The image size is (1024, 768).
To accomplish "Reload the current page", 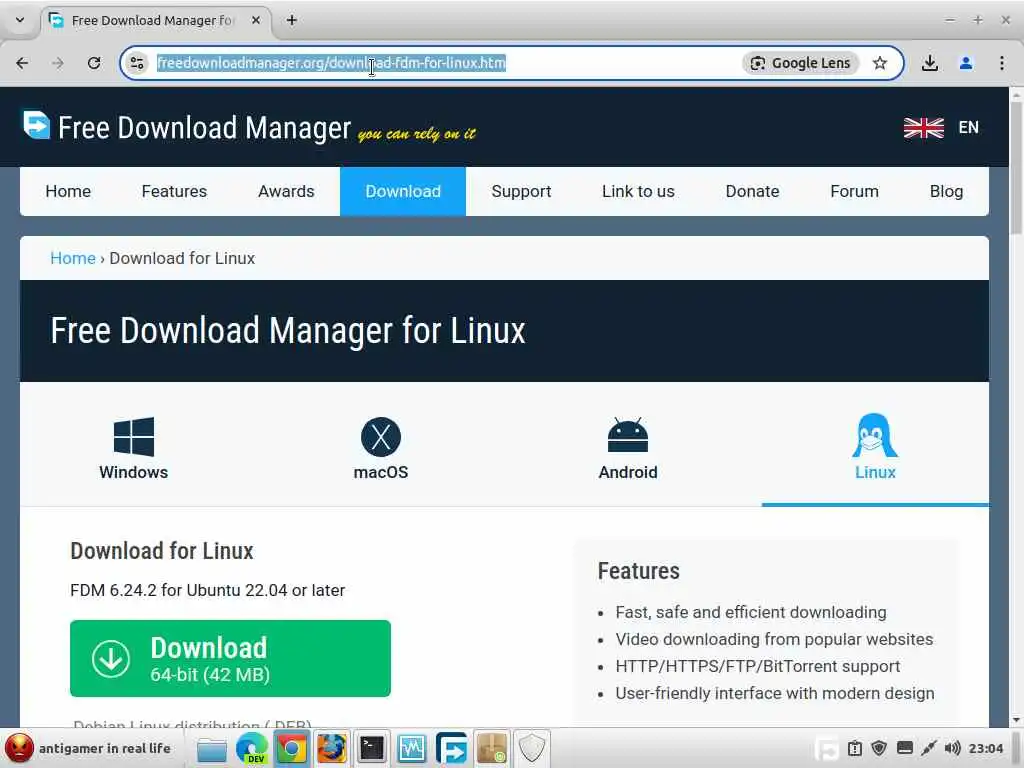I will pyautogui.click(x=94, y=63).
